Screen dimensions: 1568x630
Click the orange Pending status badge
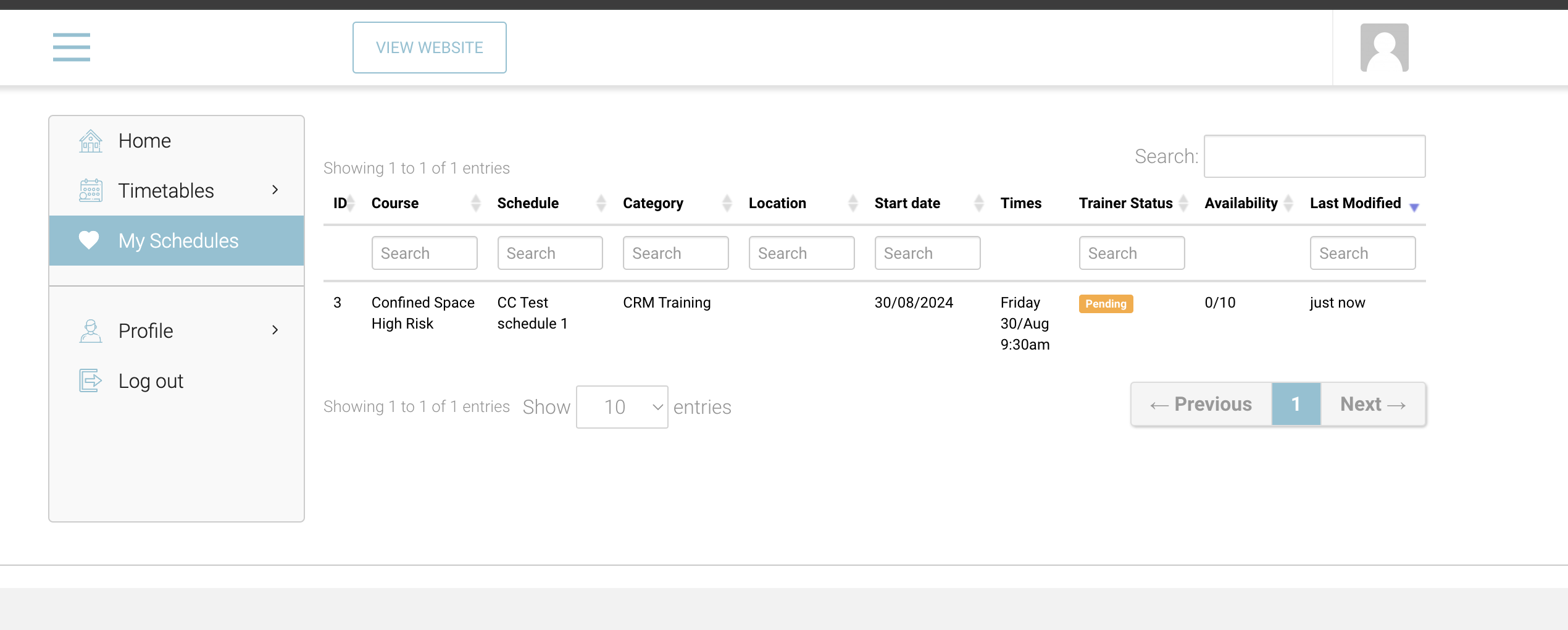point(1106,304)
